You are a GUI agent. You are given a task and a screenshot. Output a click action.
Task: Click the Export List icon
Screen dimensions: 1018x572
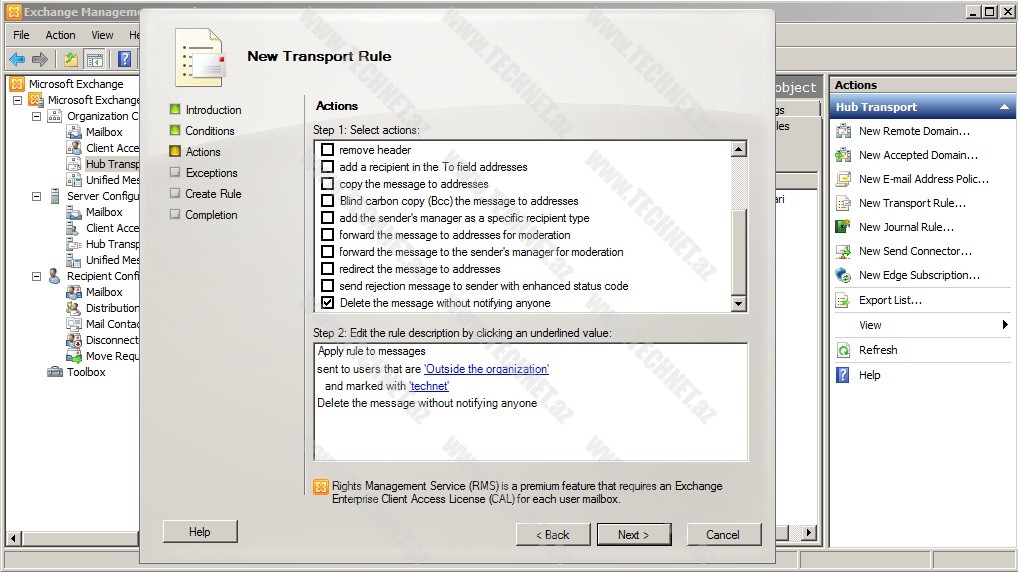point(843,300)
